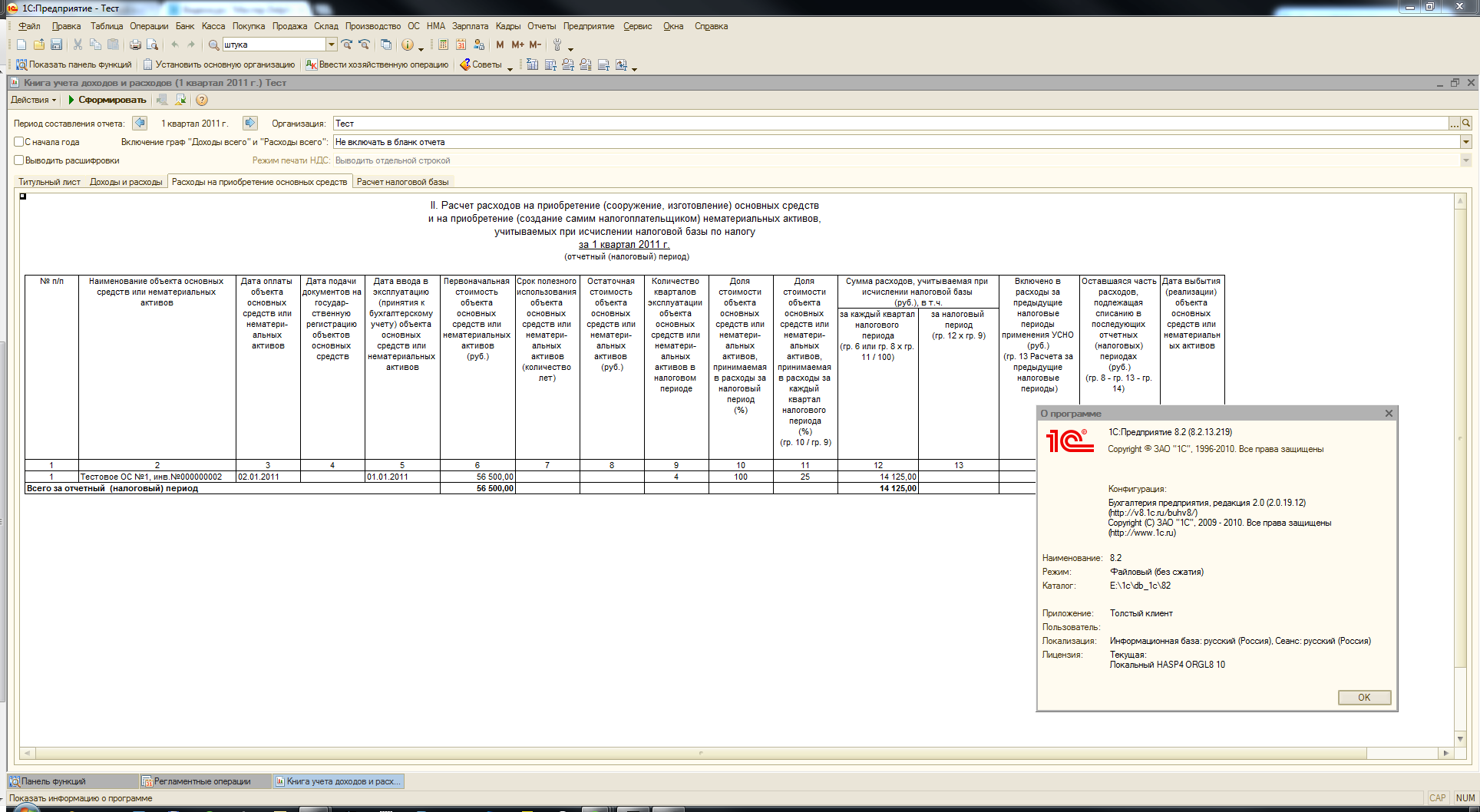The image size is (1480, 812).
Task: Advance to next period with right arrow
Action: 249,123
